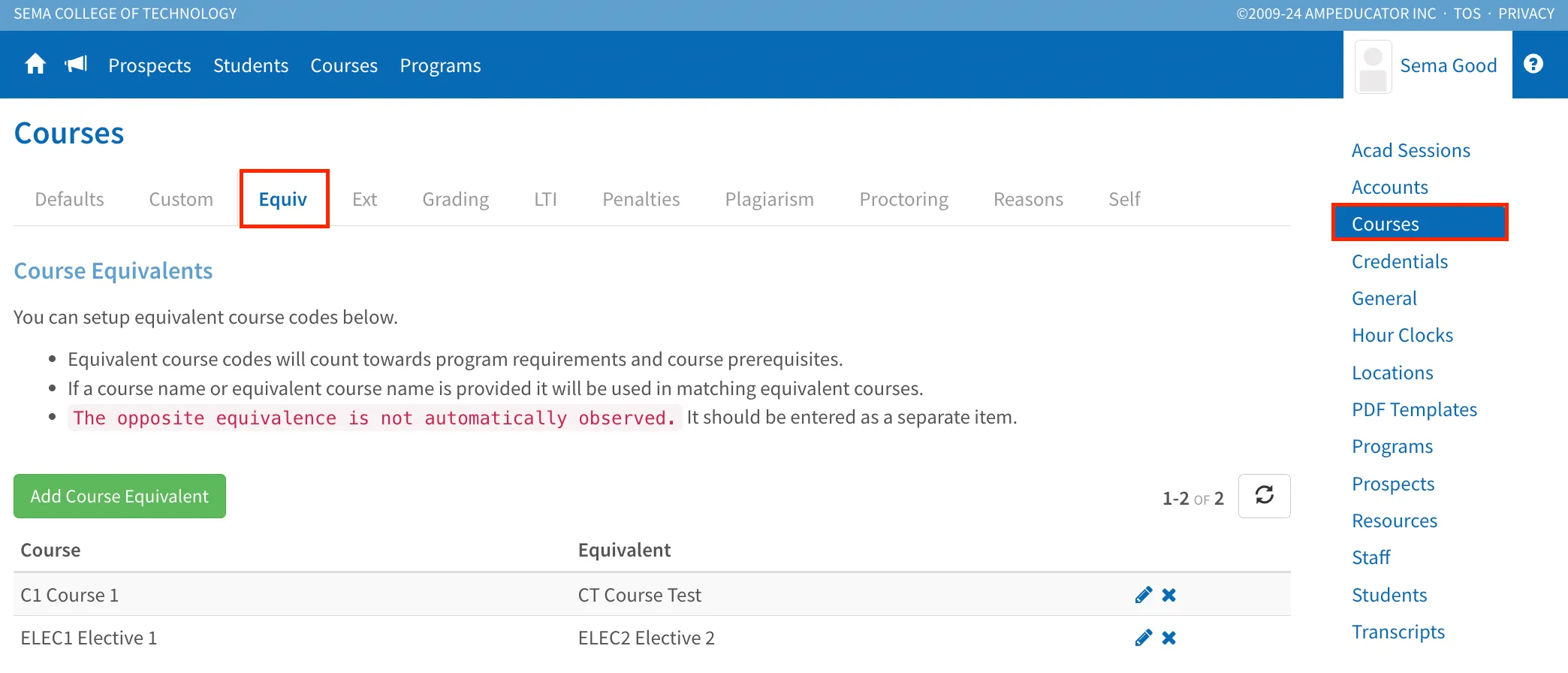View the Proctoring tab
Image resolution: width=1568 pixels, height=673 pixels.
903,199
